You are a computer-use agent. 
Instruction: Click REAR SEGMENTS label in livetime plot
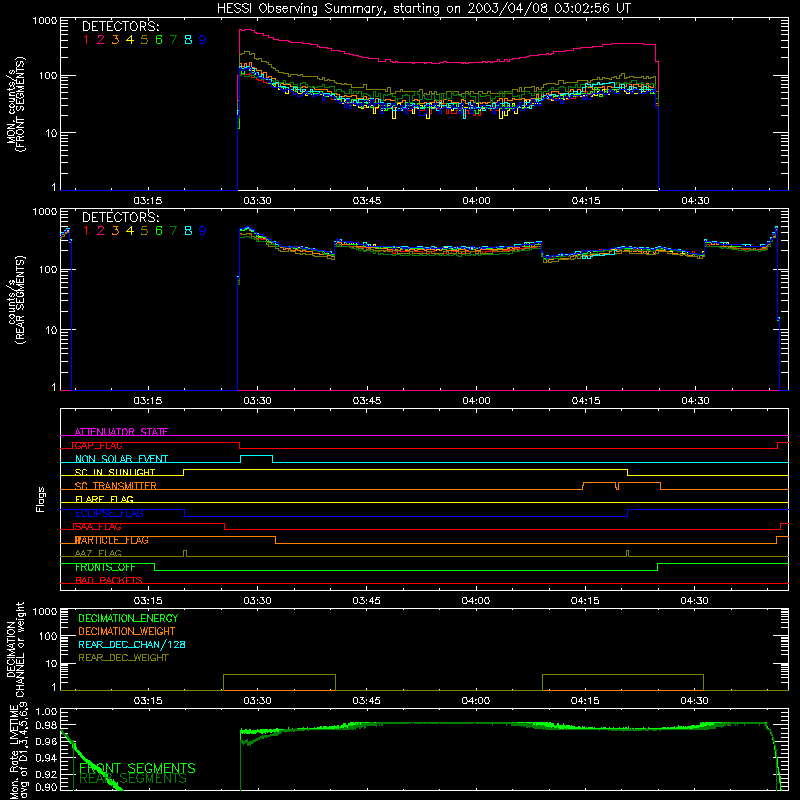point(133,779)
